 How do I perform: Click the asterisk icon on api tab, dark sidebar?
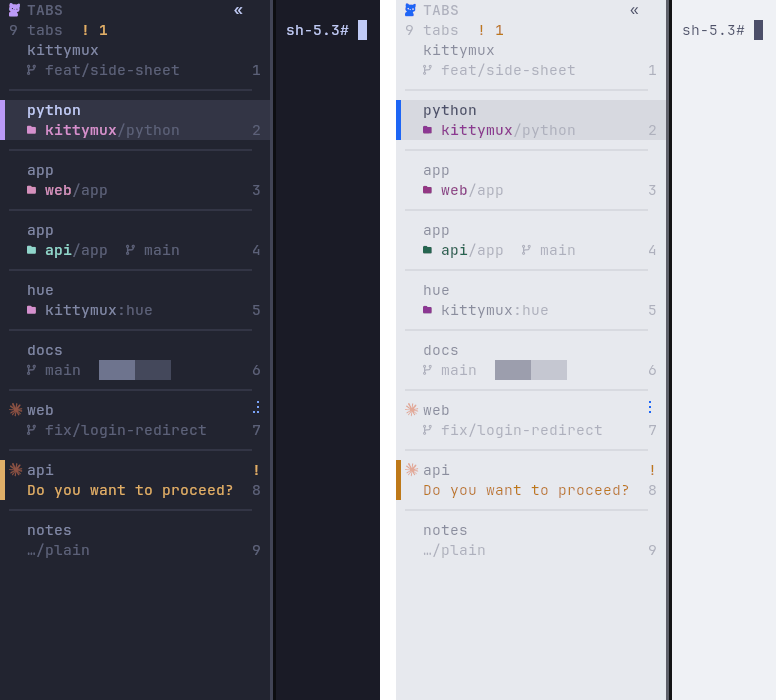click(16, 469)
